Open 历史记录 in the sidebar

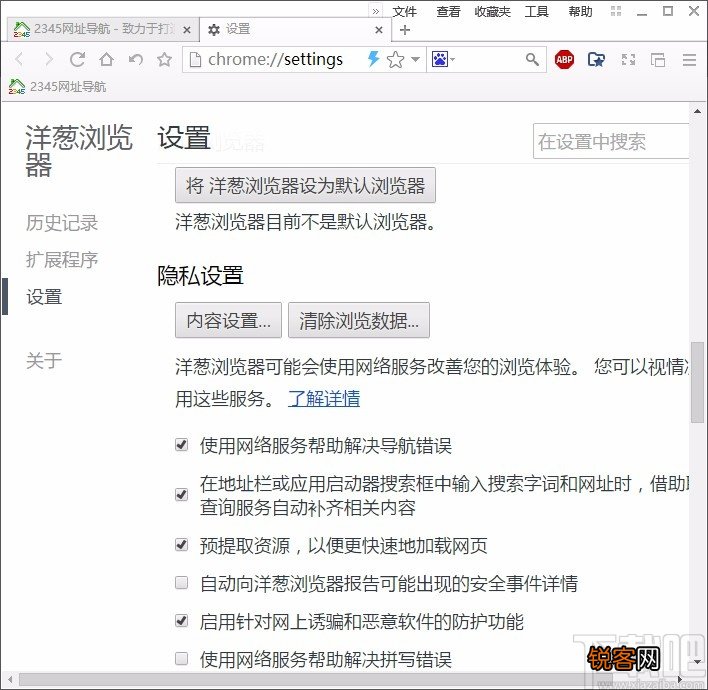(62, 223)
